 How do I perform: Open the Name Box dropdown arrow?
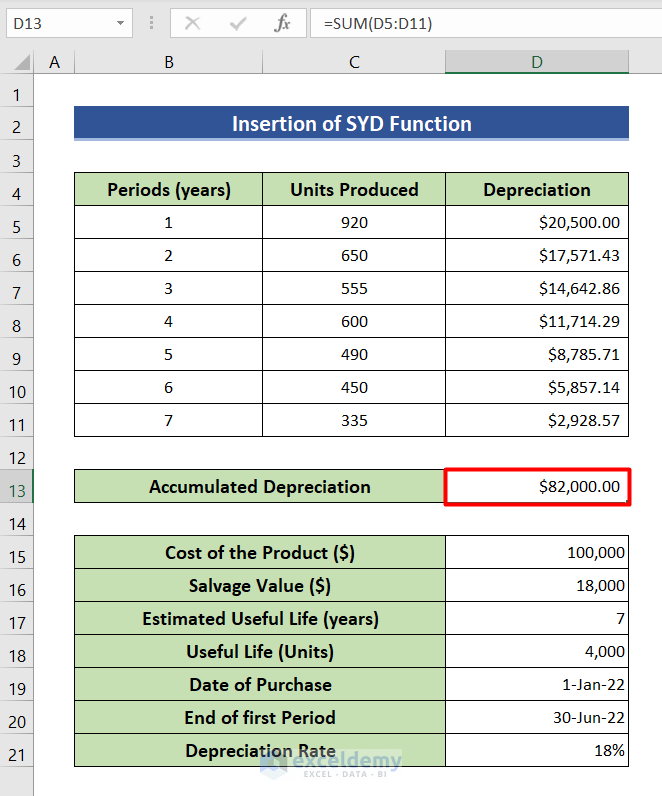120,23
